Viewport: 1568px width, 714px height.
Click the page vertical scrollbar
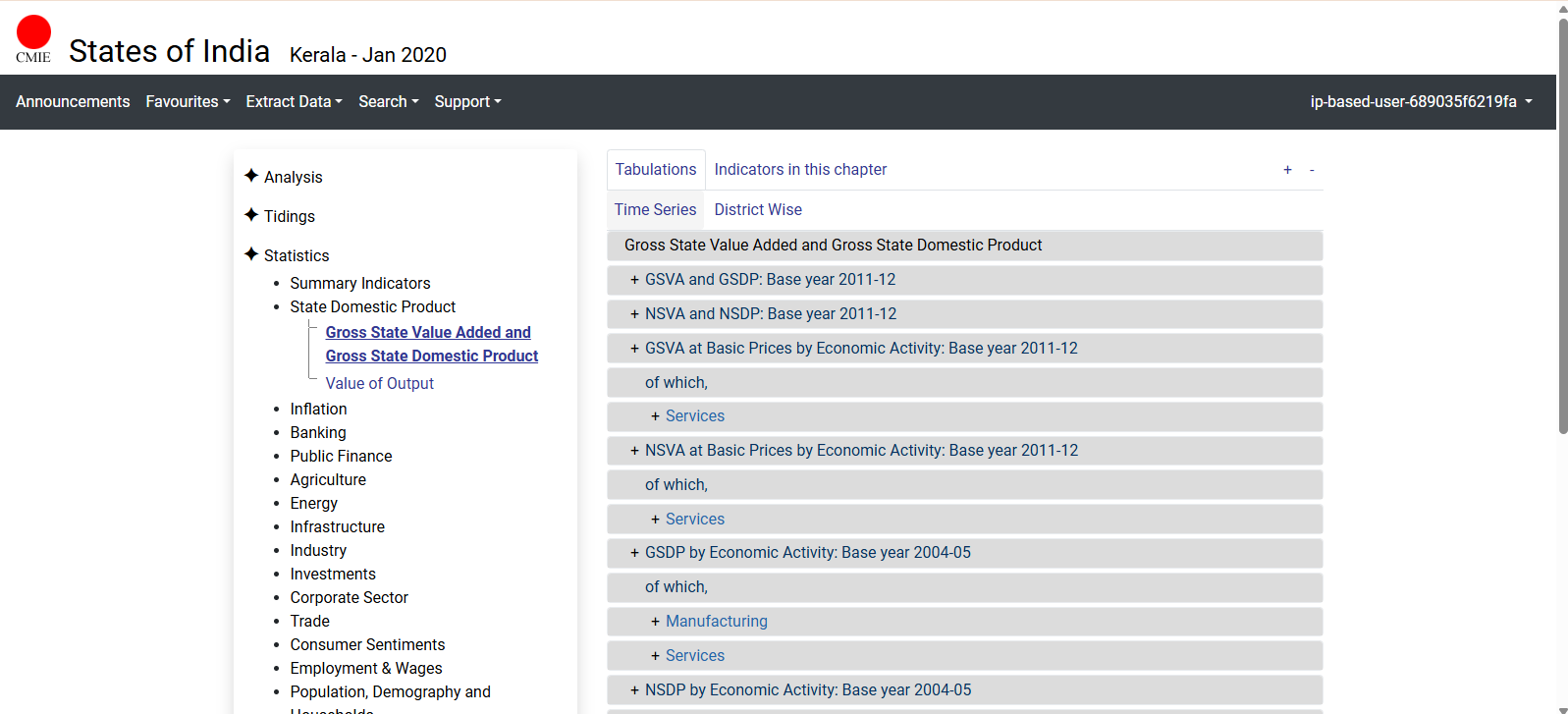1562,226
